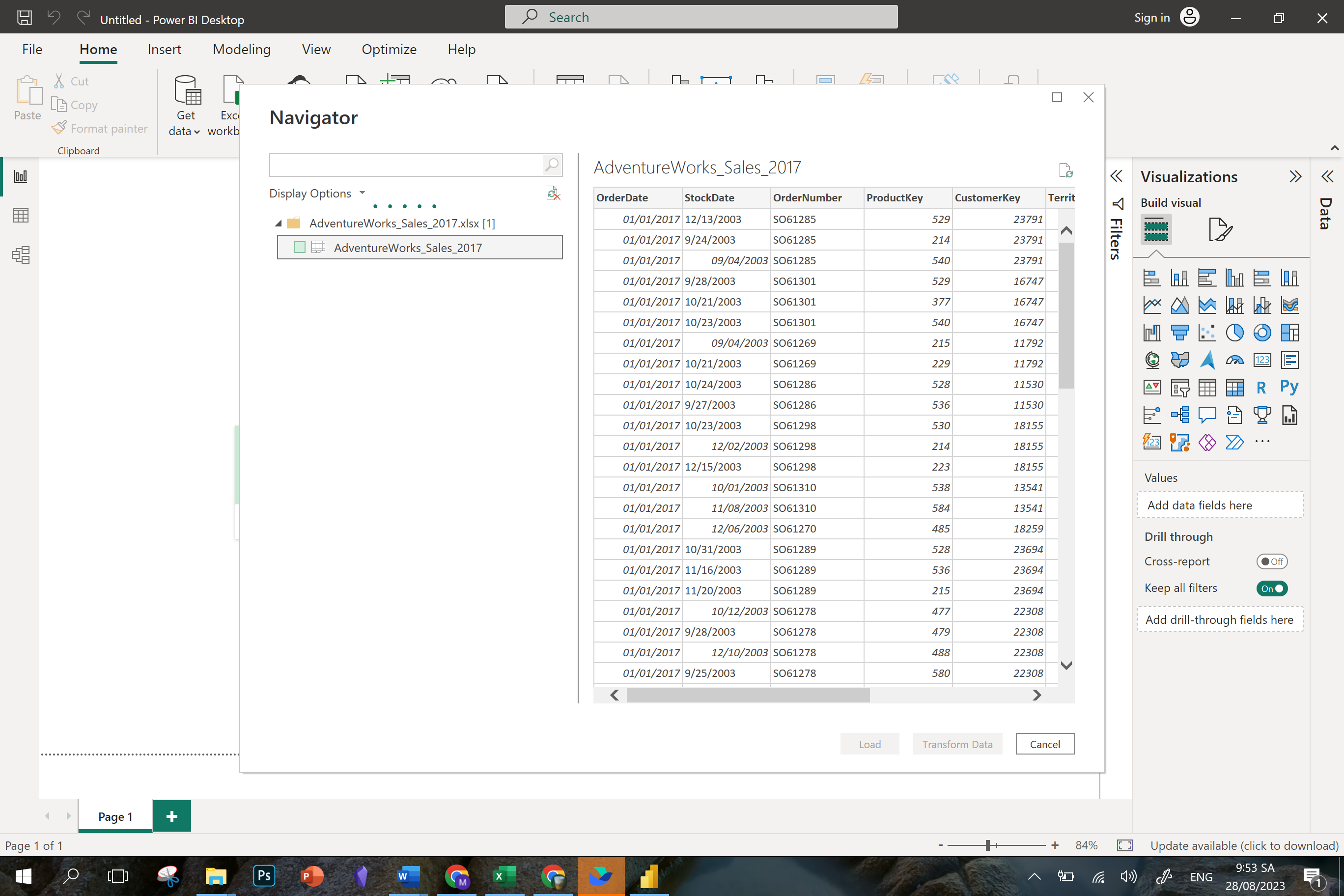Switch to Format visual pane icon

pyautogui.click(x=1220, y=230)
